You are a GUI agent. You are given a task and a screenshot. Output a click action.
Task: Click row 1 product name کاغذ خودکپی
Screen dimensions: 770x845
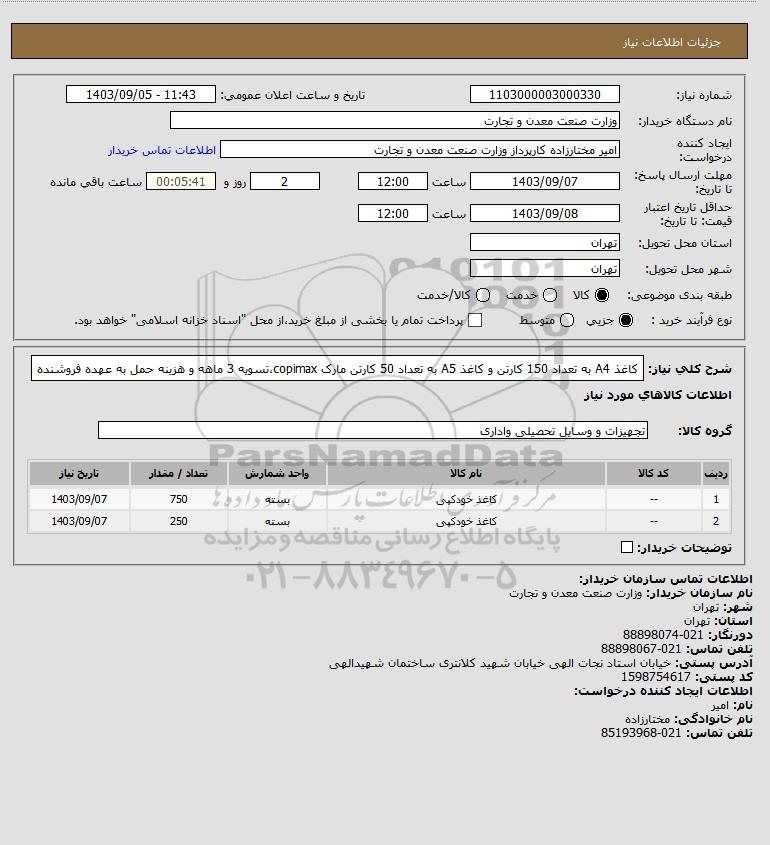point(466,500)
